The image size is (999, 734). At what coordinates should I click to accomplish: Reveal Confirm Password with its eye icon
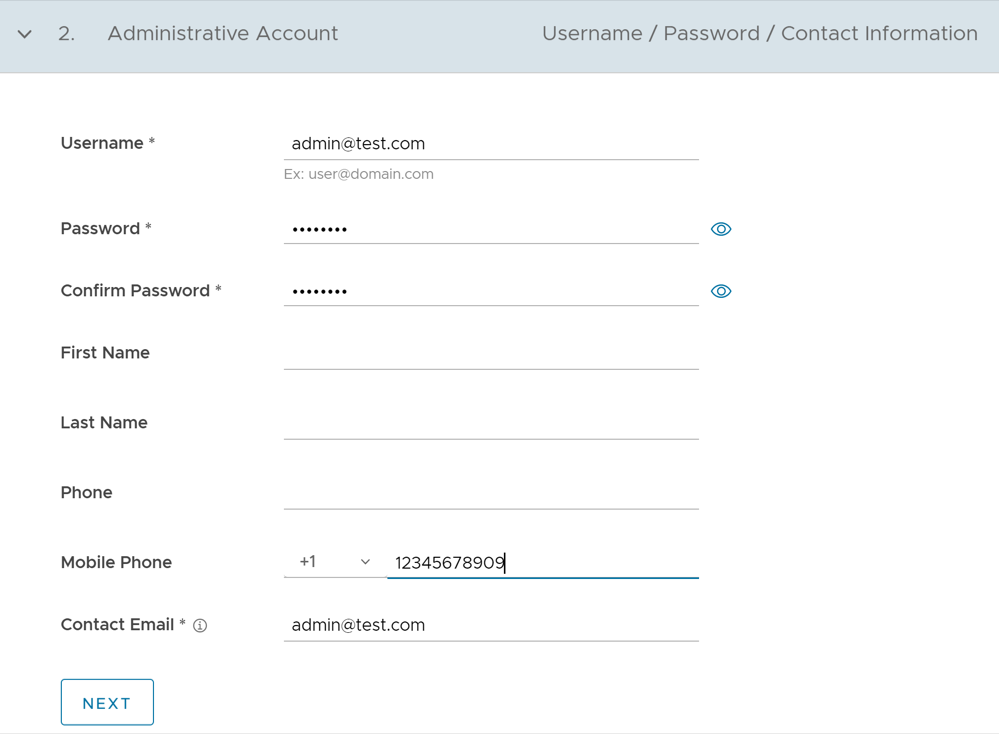click(x=720, y=291)
